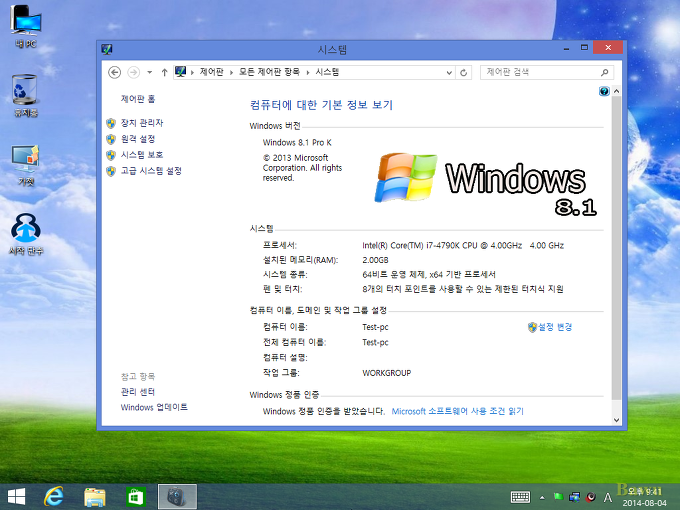Open 원격 설정 link
Screen dimensions: 680x510
[x=137, y=139]
